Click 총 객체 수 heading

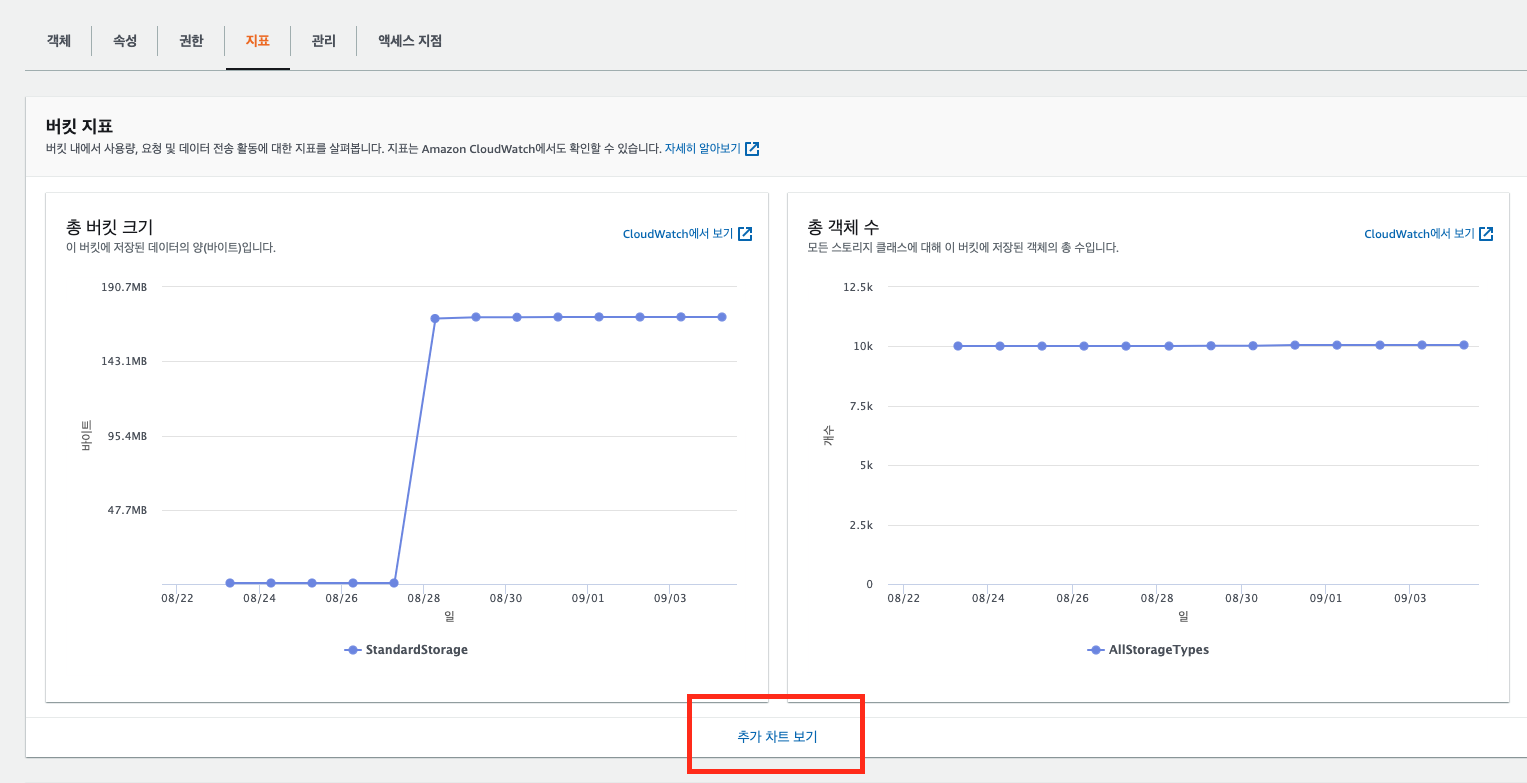click(843, 227)
